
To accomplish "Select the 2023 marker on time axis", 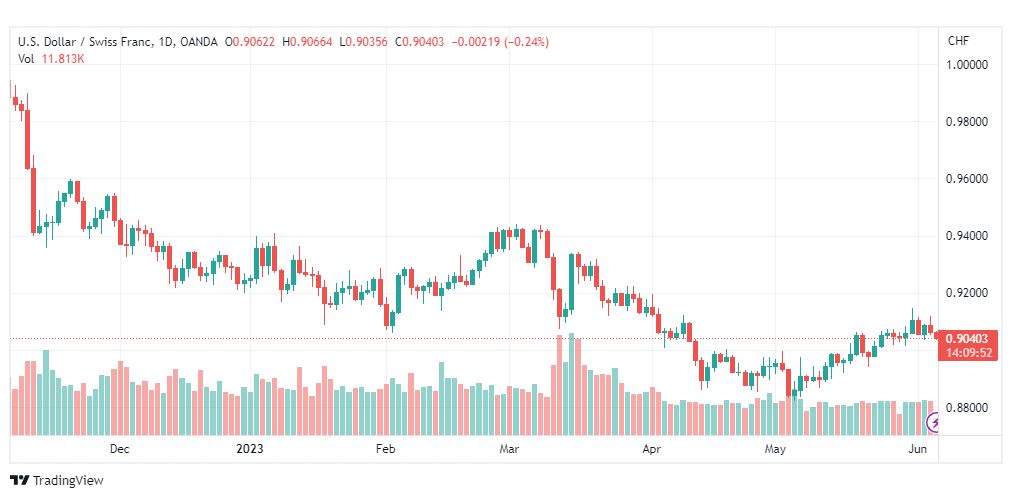I will [x=250, y=448].
